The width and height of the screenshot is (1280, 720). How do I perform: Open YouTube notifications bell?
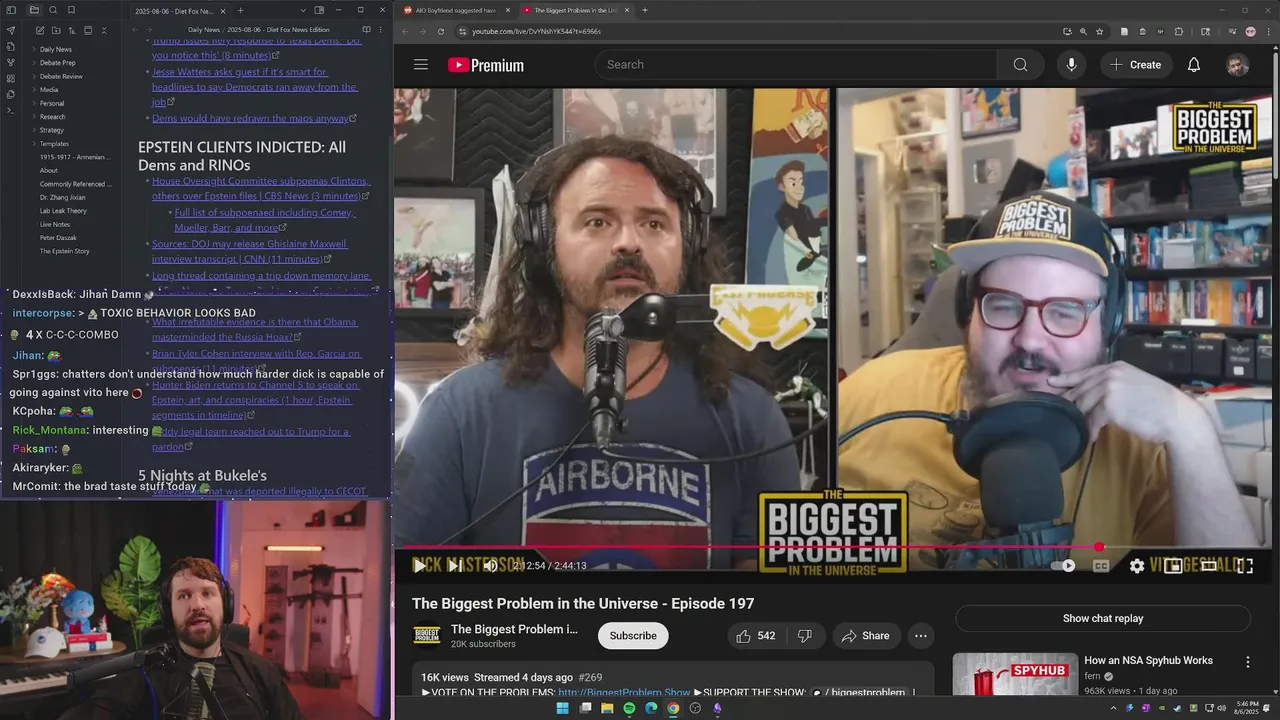1193,65
